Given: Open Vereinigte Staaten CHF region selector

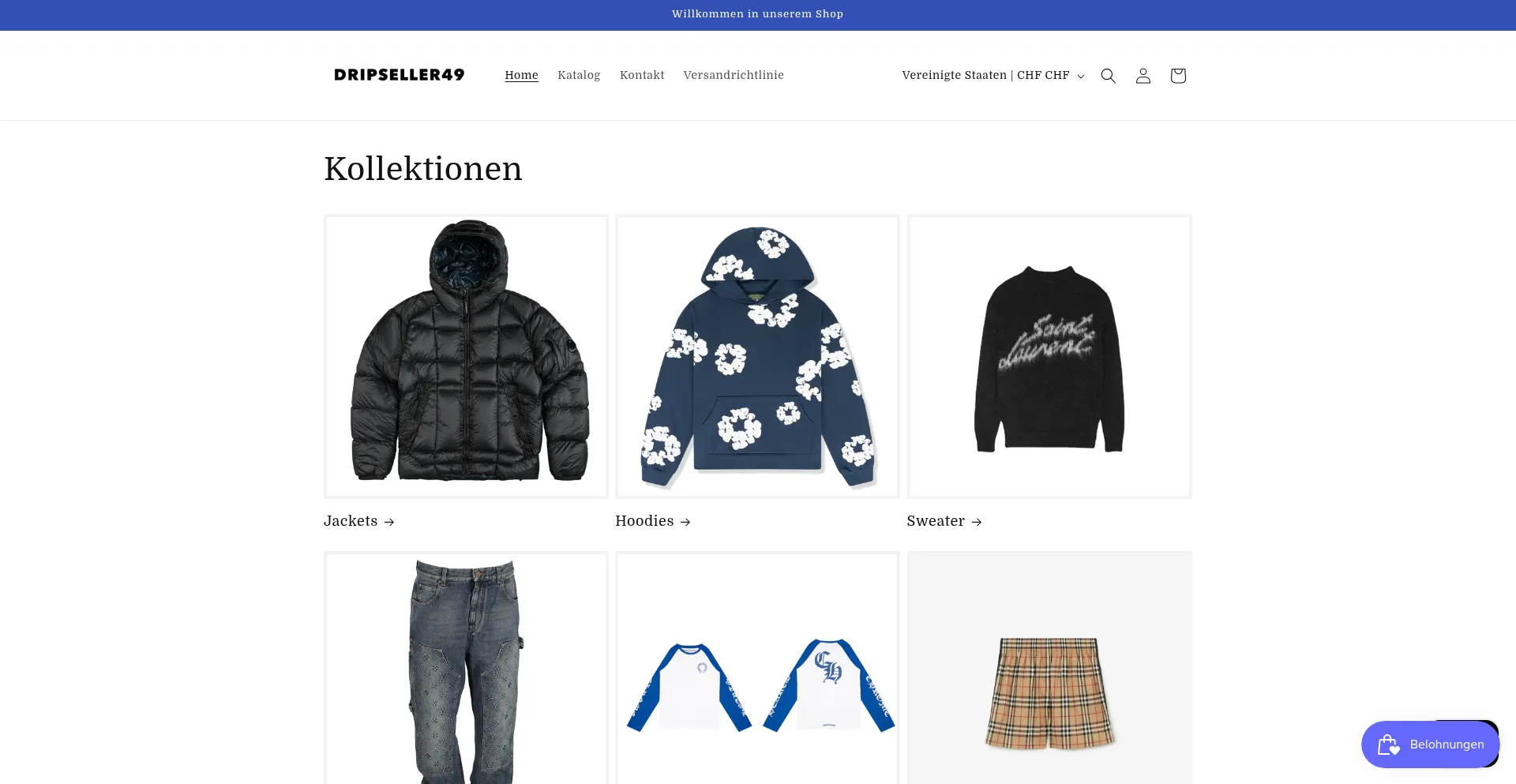Looking at the screenshot, I should pyautogui.click(x=993, y=75).
